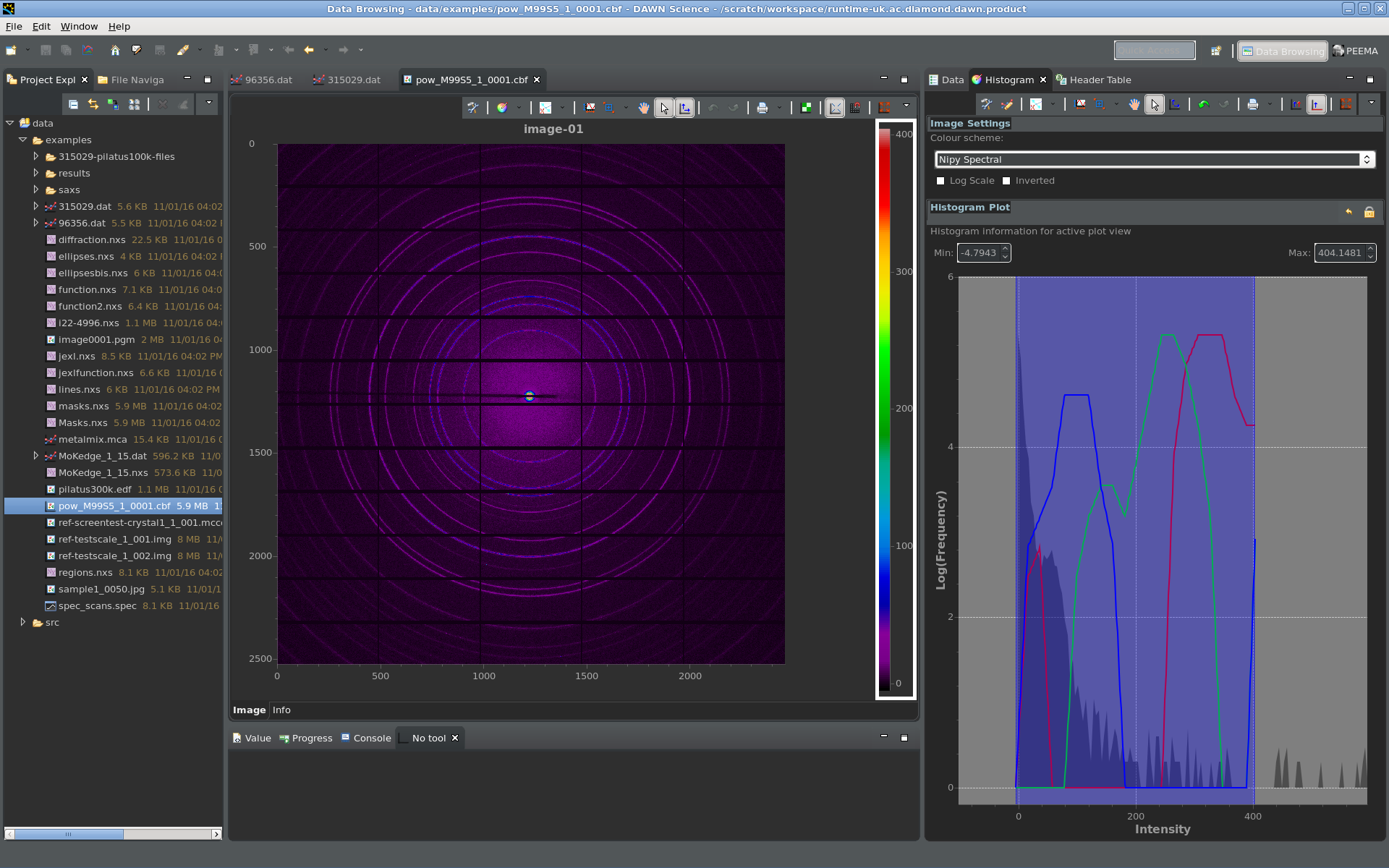Open the Window menu

click(79, 27)
